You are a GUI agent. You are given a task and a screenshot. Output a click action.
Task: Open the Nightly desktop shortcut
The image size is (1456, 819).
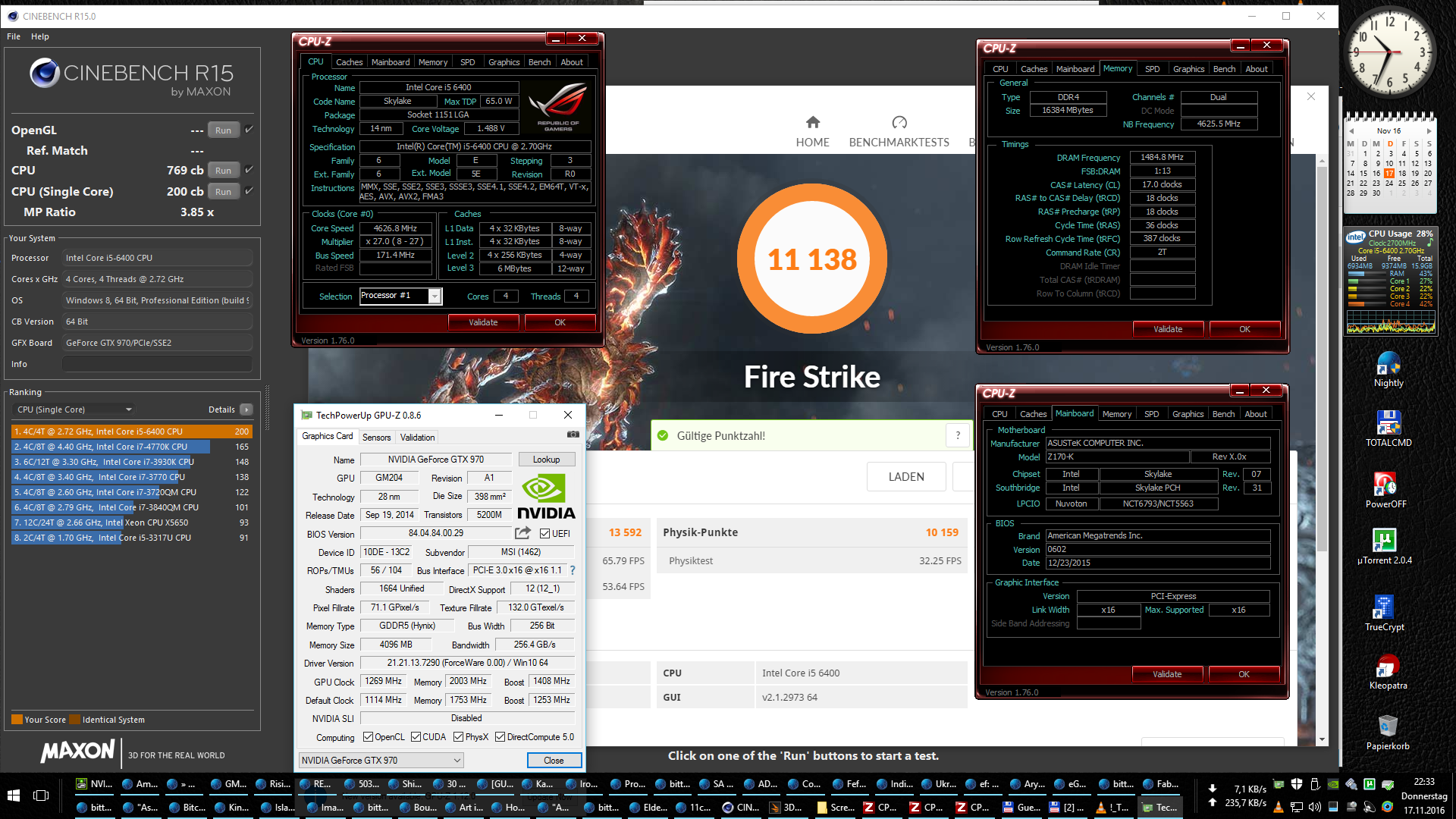pyautogui.click(x=1389, y=370)
